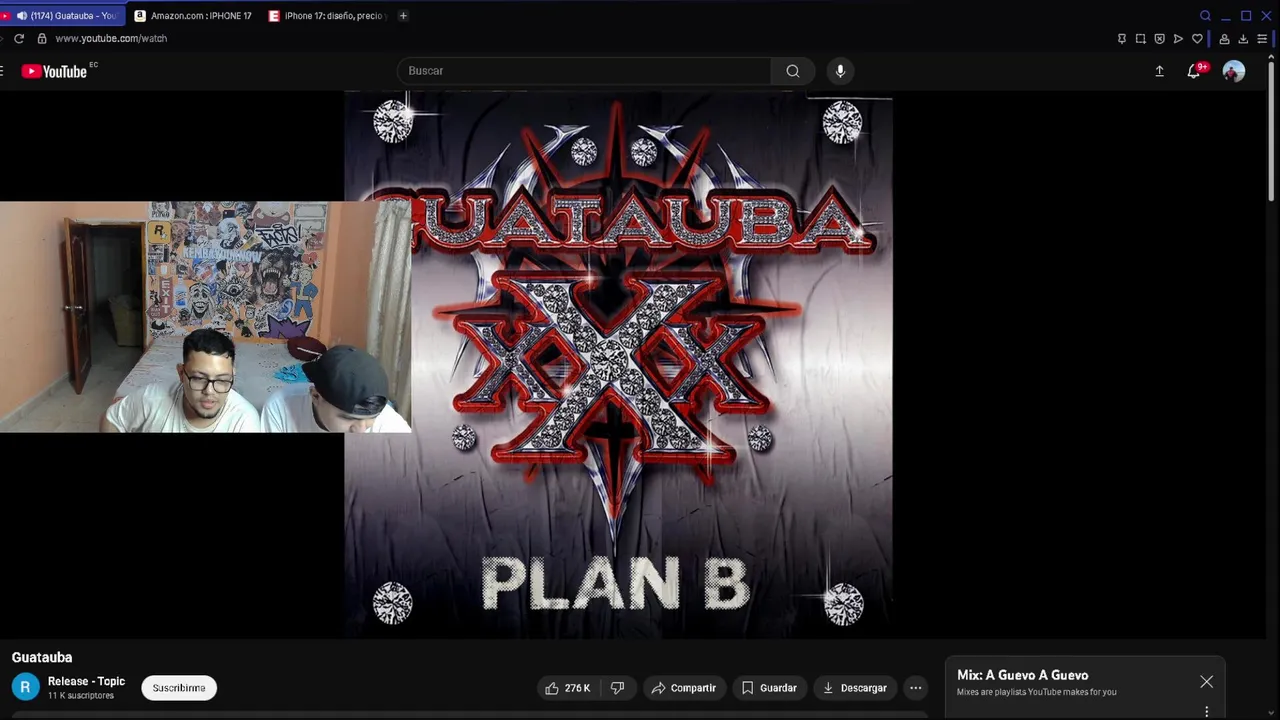Click the Guatauba video title
The image size is (1280, 720).
tap(42, 658)
